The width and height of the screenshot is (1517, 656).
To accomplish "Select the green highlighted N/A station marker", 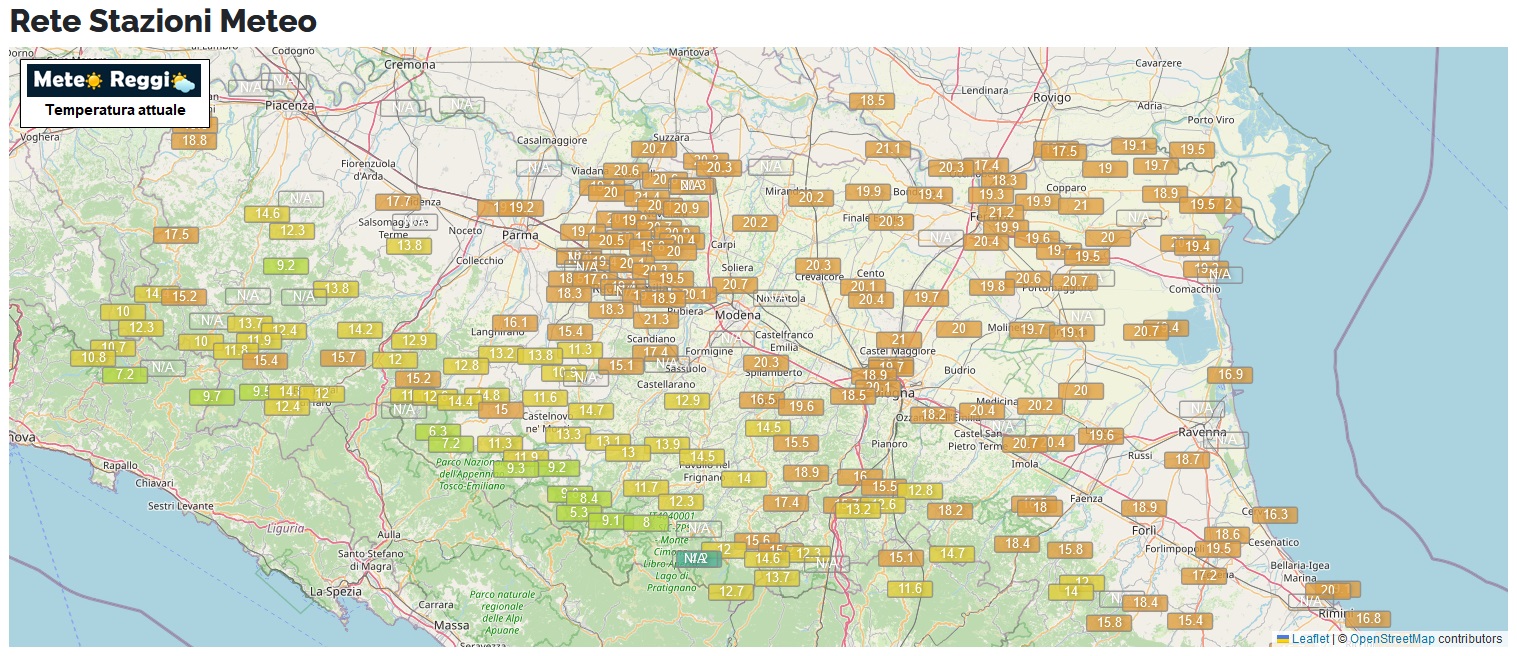I will [x=696, y=558].
